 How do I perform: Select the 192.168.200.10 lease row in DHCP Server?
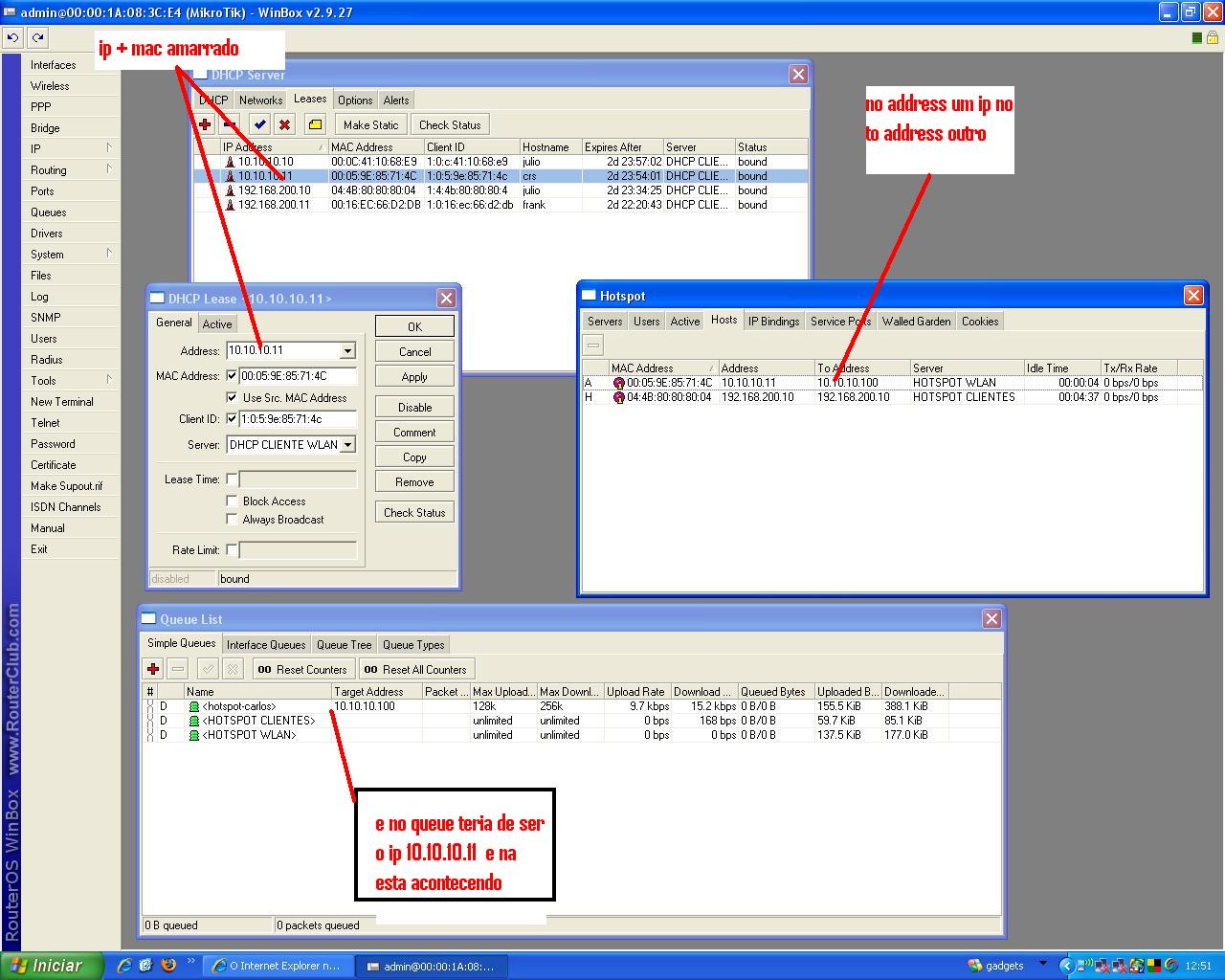[x=501, y=190]
